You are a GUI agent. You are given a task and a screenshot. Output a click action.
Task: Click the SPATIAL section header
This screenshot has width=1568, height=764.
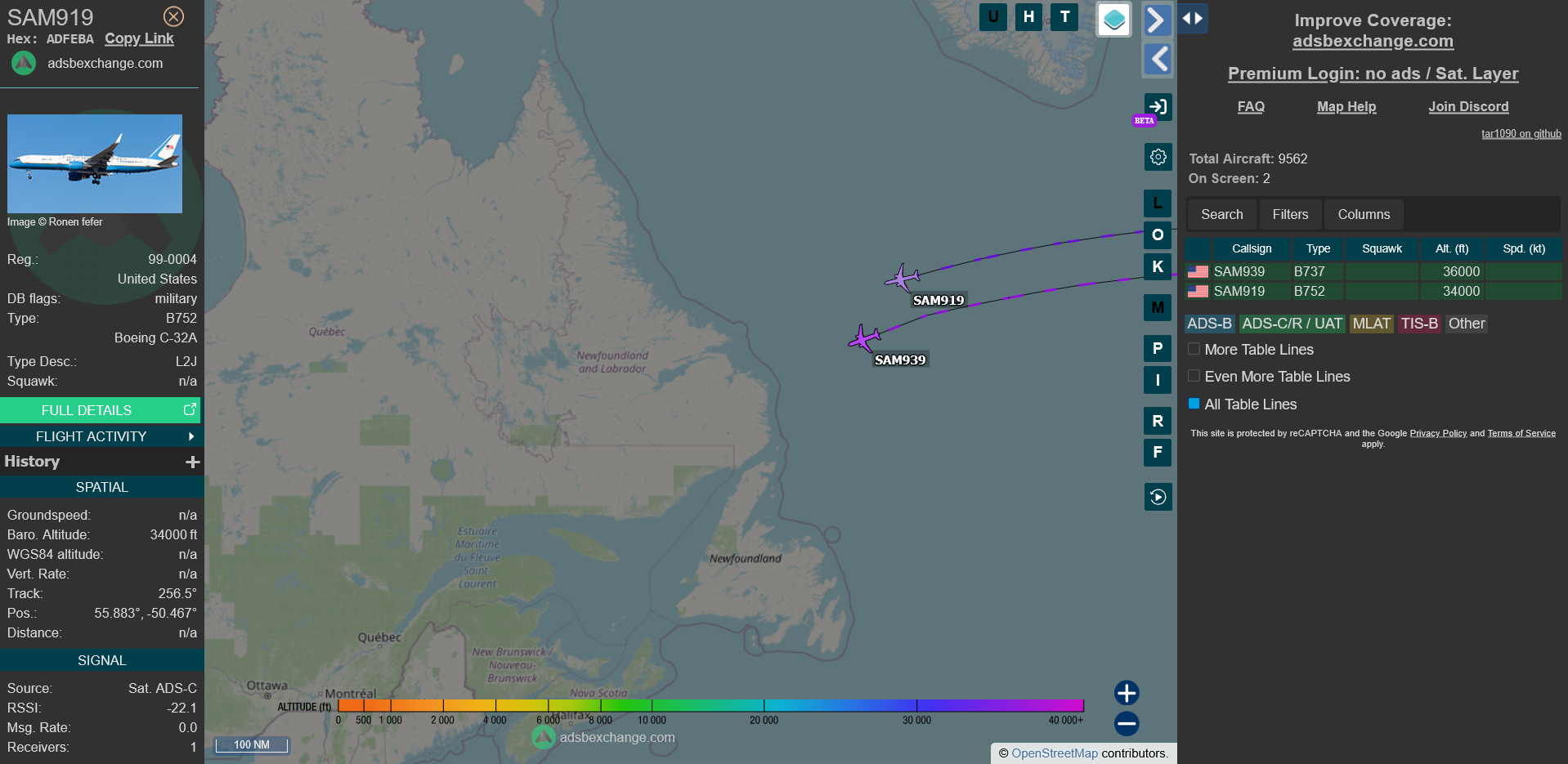pos(101,487)
